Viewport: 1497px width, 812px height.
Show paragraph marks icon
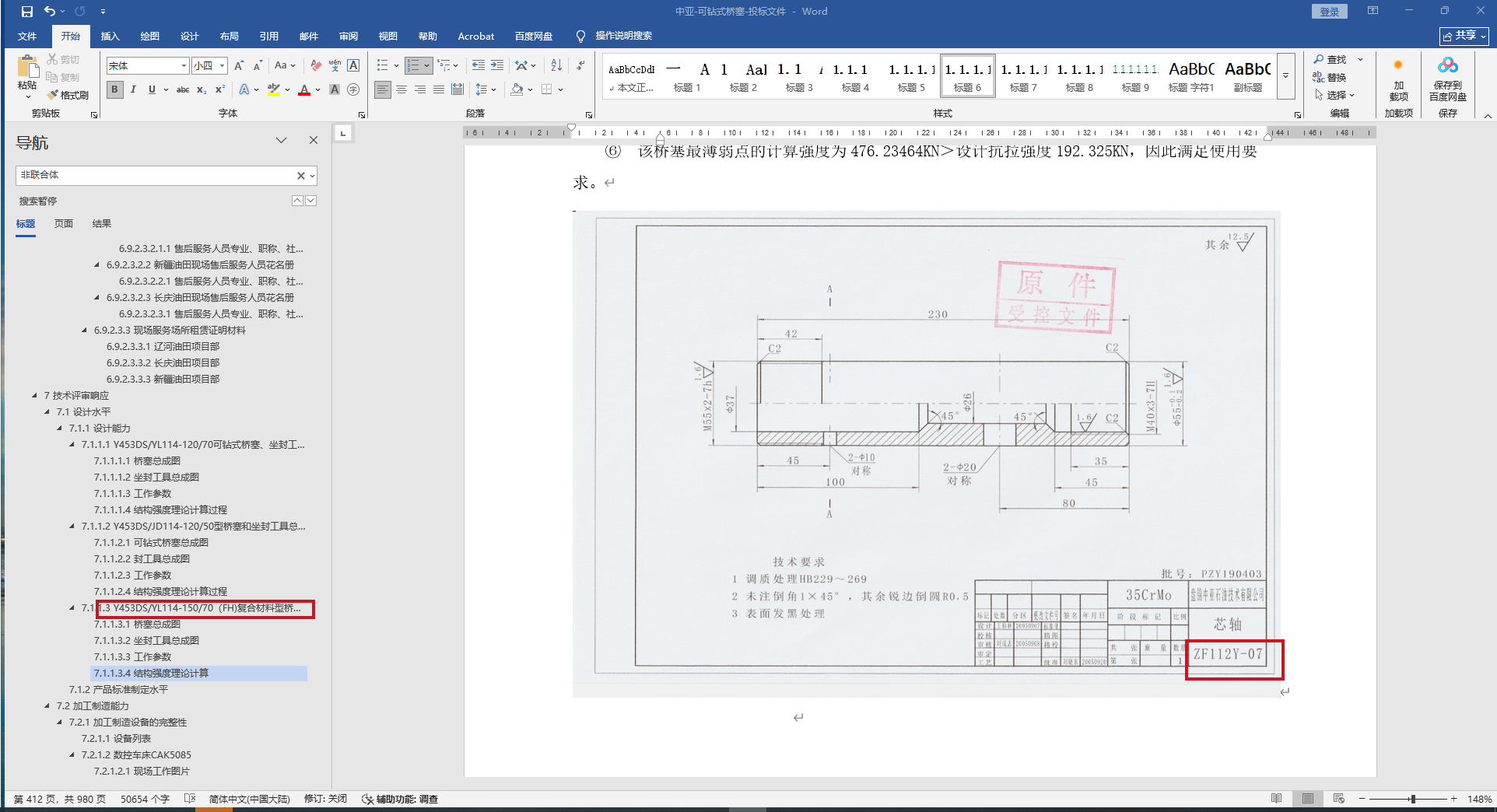pyautogui.click(x=580, y=65)
